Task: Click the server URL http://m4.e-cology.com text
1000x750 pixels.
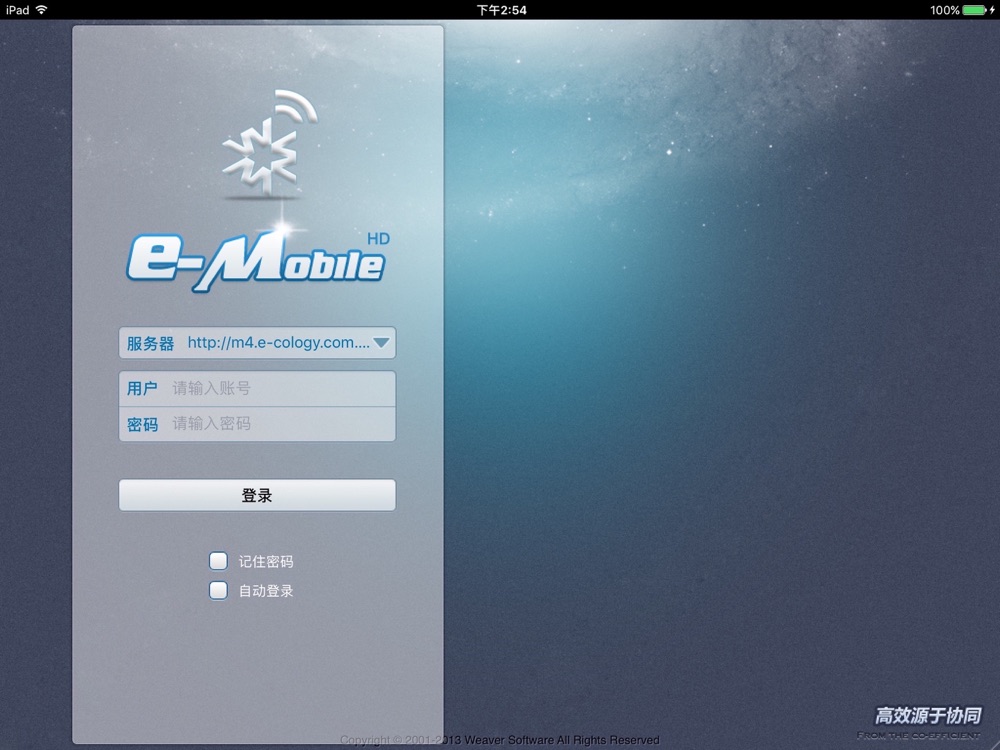Action: 278,342
